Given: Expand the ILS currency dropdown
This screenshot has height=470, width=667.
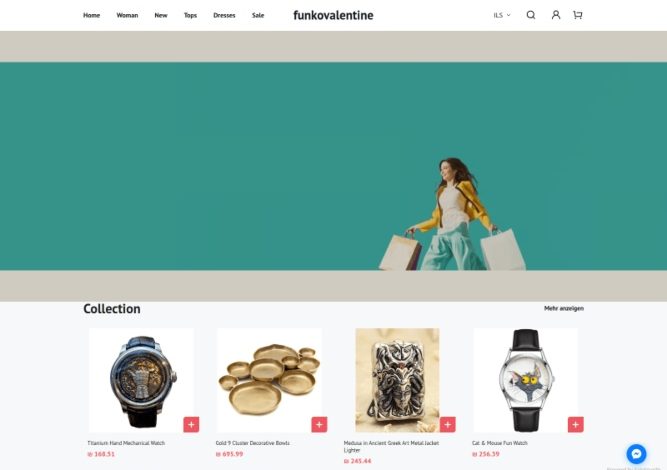Looking at the screenshot, I should (502, 15).
